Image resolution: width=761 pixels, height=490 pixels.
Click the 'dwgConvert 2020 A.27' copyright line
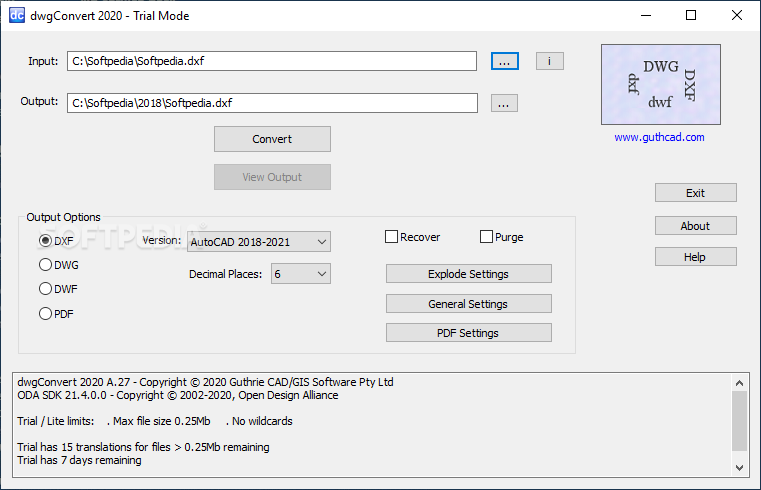click(205, 382)
